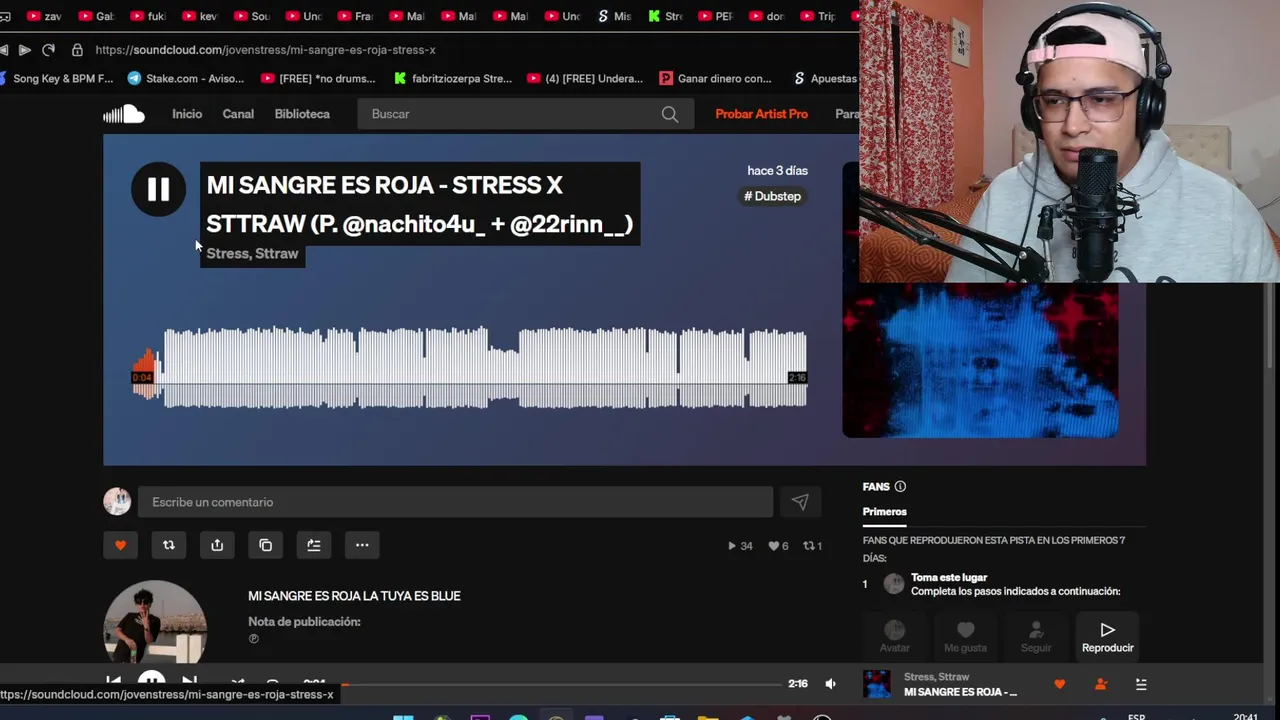
Task: Open the [FREE] *no drums bookmark
Action: point(318,78)
